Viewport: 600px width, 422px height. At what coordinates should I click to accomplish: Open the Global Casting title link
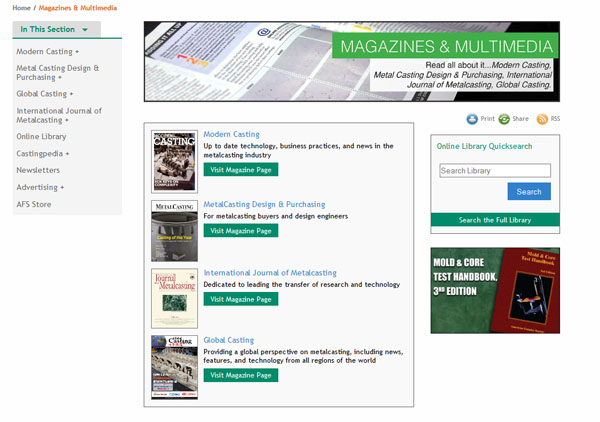point(228,340)
